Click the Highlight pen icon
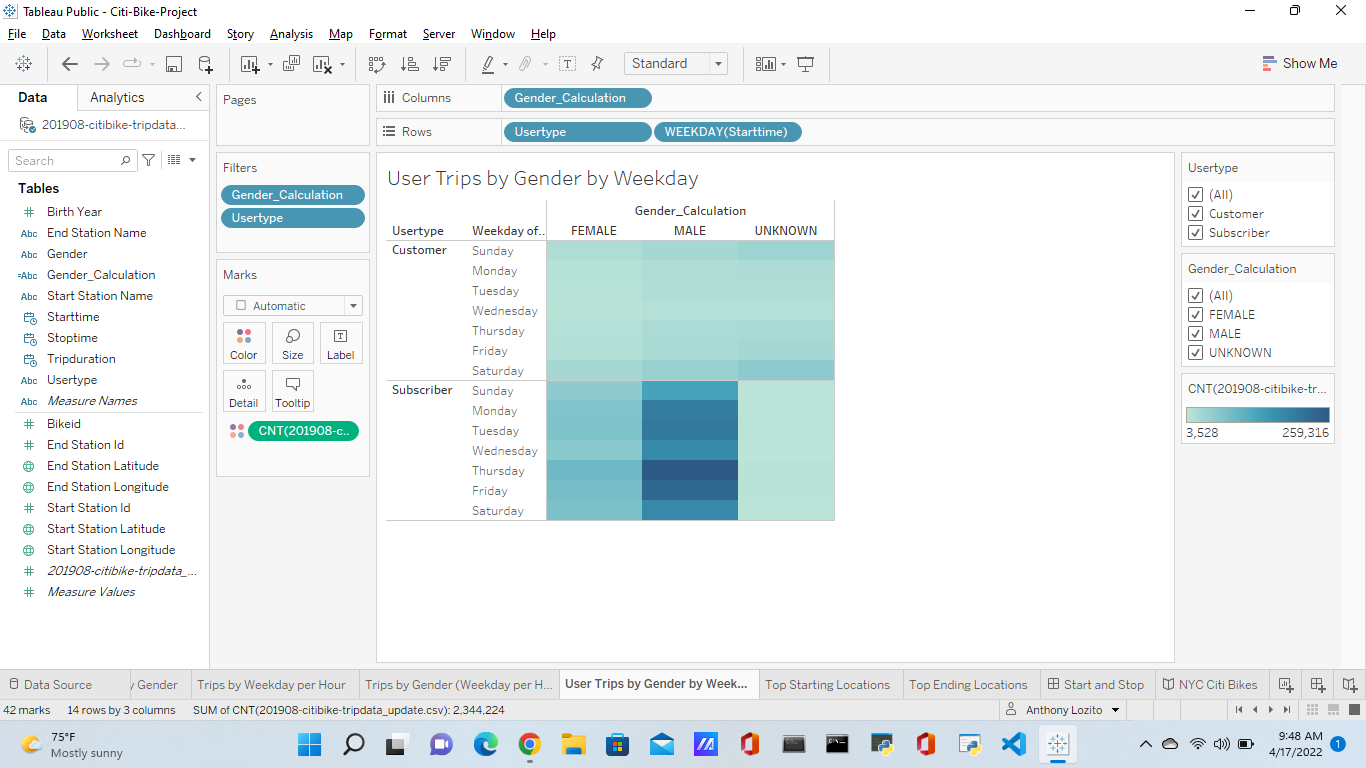1366x768 pixels. (488, 64)
